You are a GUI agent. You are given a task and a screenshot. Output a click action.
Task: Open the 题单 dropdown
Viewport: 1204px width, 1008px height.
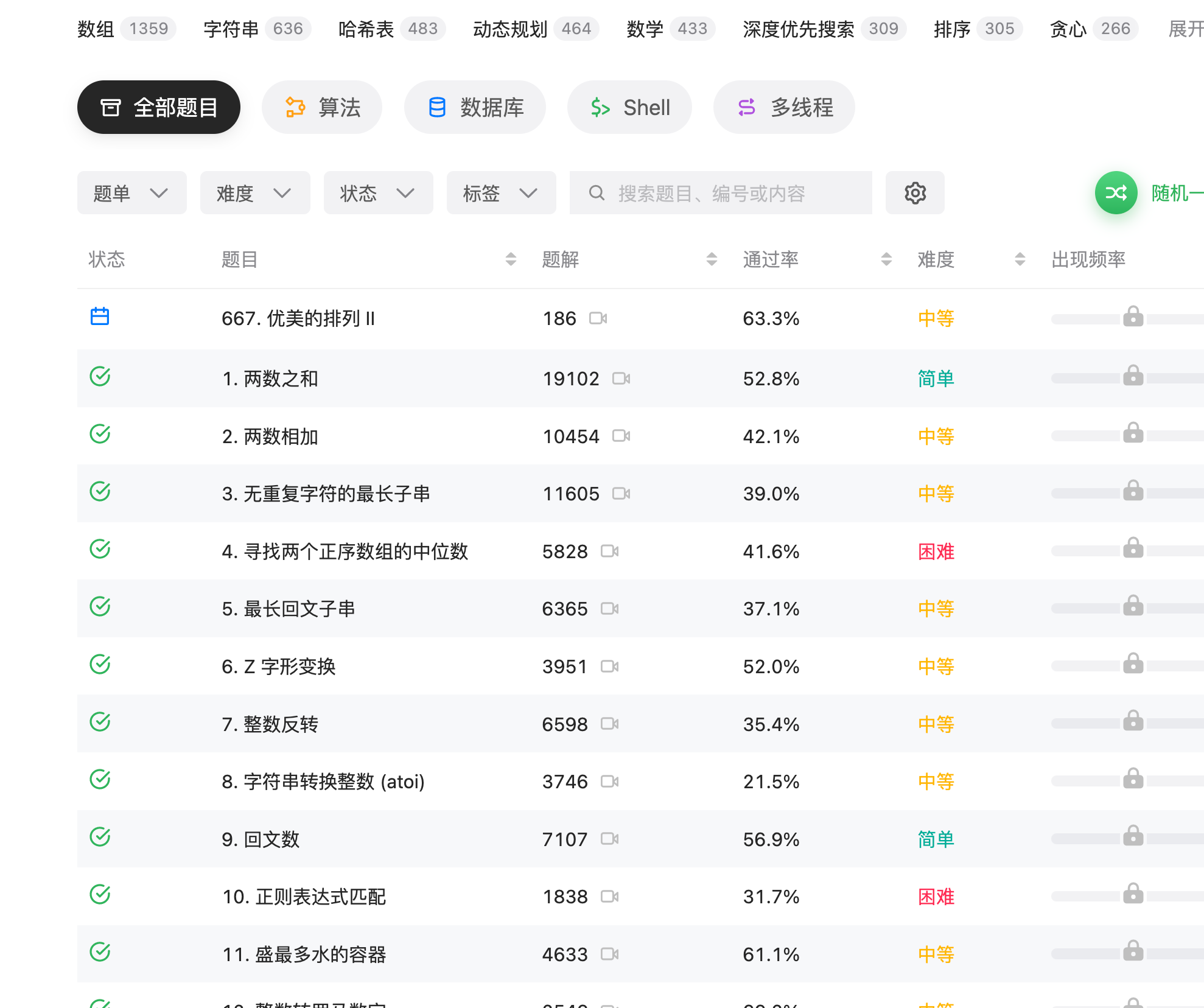pyautogui.click(x=131, y=193)
